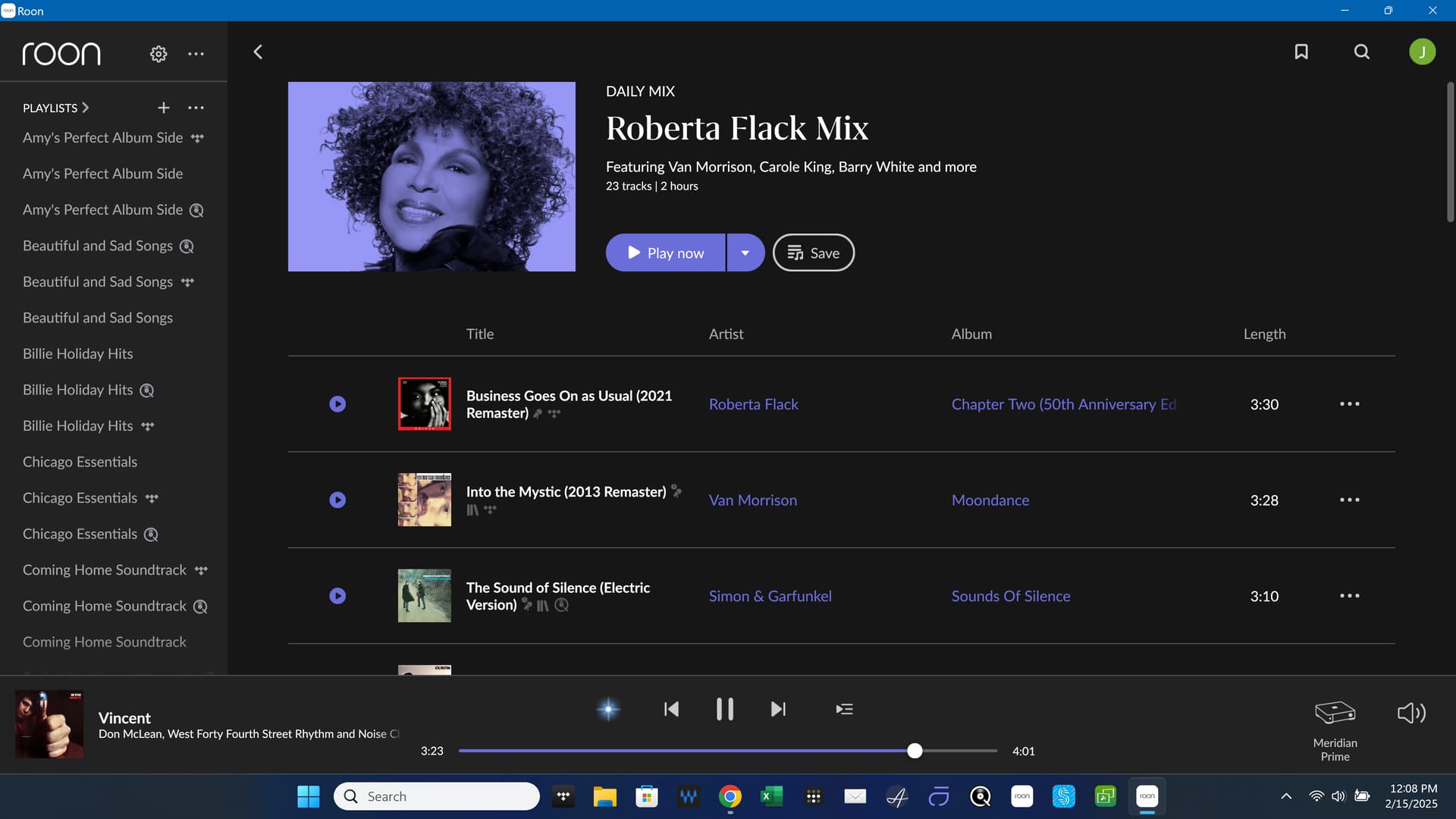Open more options for Business Goes On as Usual
1456x819 pixels.
(x=1349, y=404)
